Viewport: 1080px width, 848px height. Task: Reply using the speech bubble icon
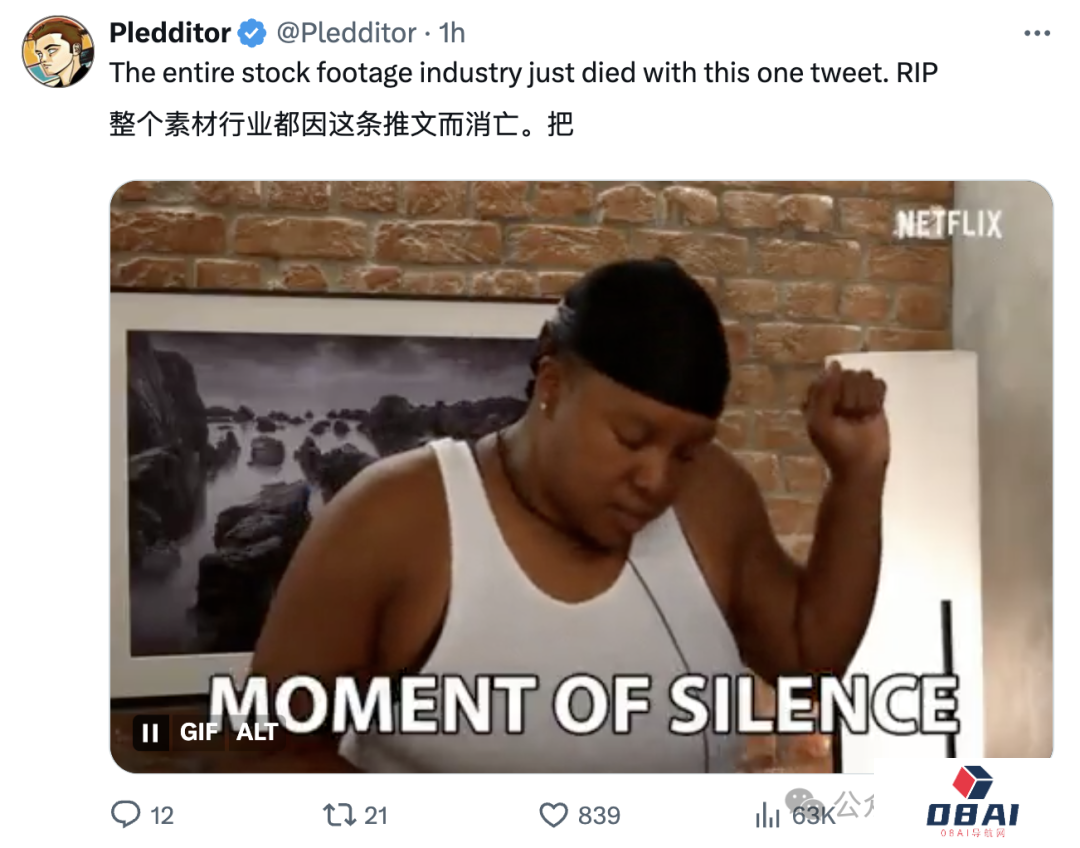point(125,815)
